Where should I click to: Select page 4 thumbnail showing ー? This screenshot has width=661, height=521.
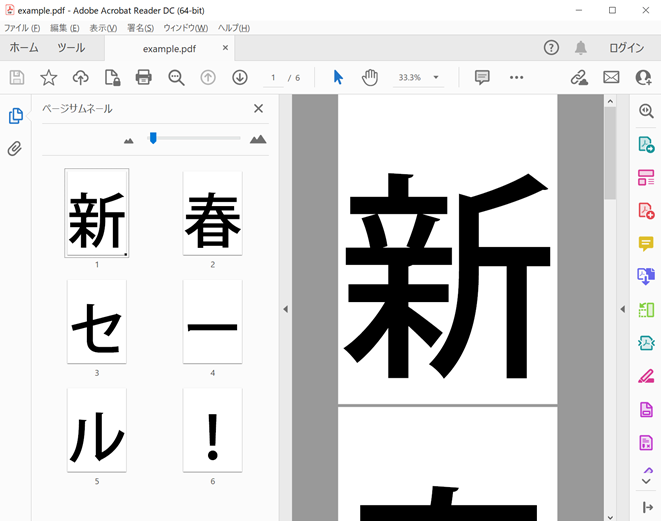pos(212,321)
